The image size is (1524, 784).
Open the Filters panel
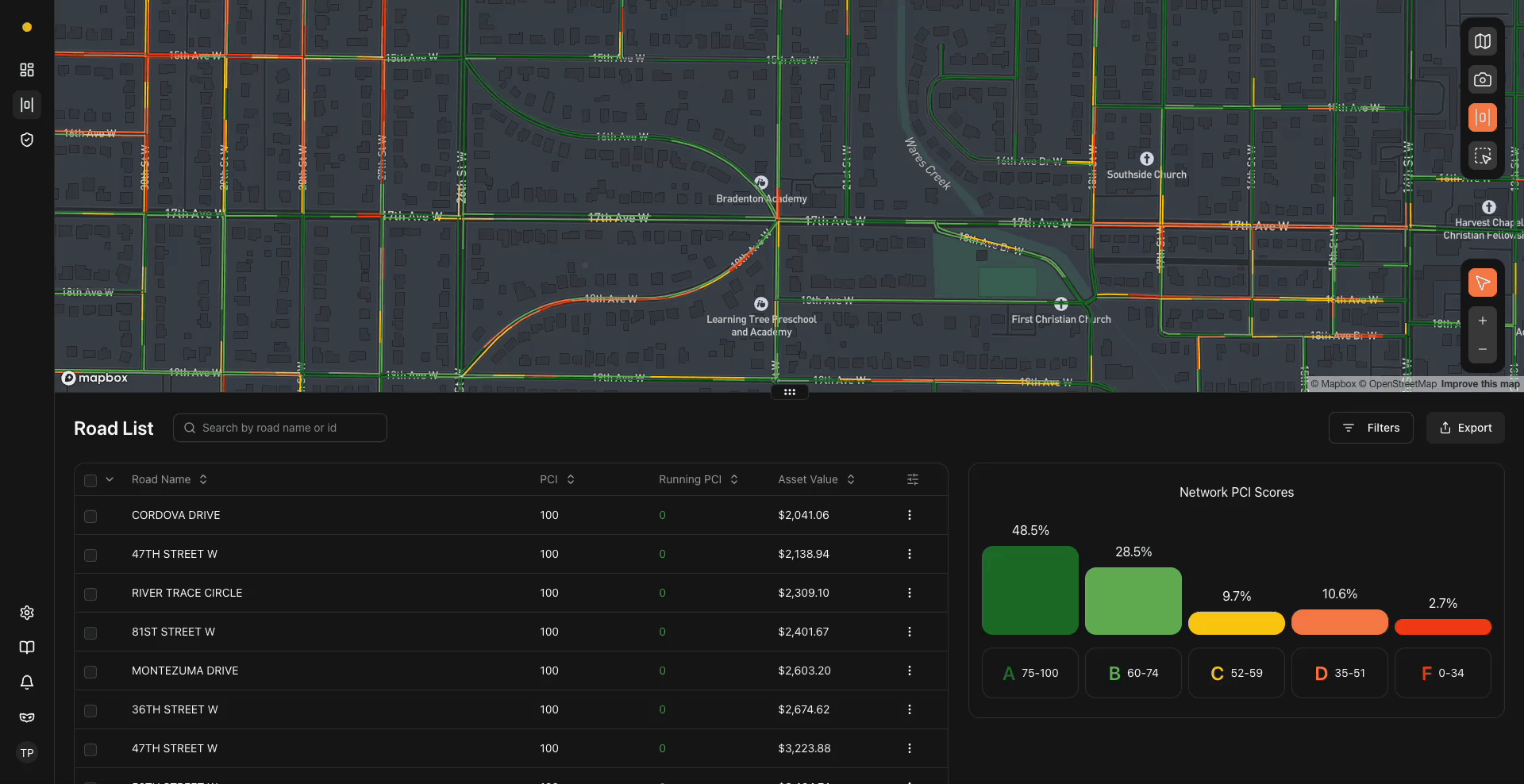(1371, 428)
